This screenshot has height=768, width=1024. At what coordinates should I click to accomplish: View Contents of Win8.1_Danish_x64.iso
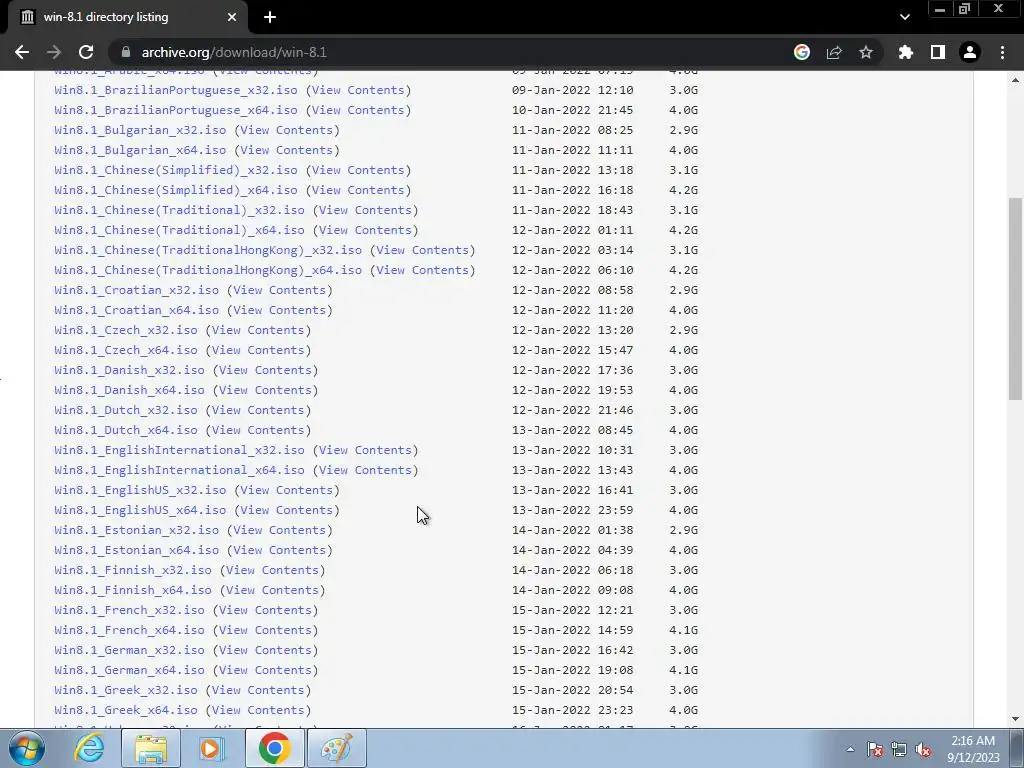tap(265, 390)
